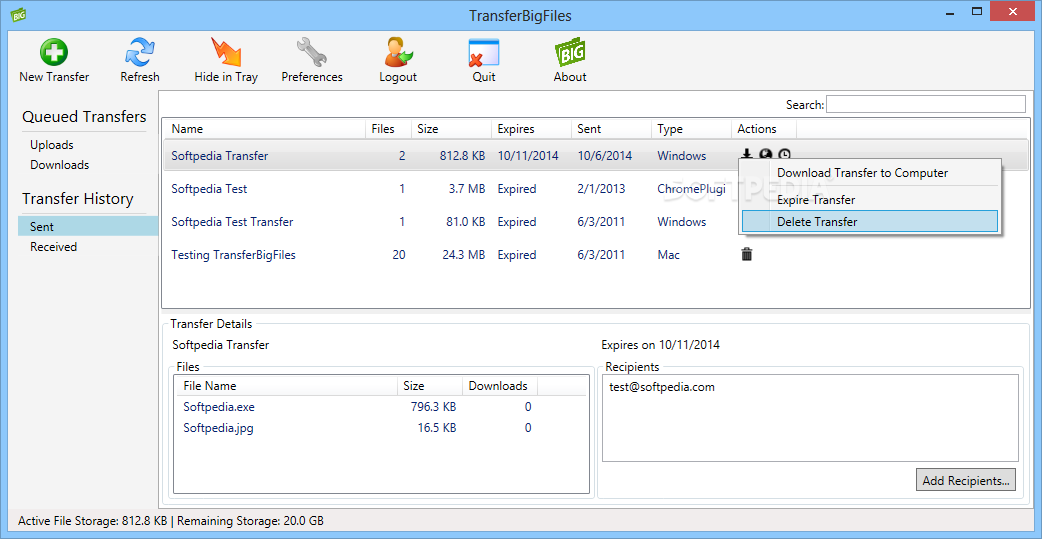This screenshot has height=539, width=1042.
Task: Click the 3.7 MB size cell
Action: 466,189
